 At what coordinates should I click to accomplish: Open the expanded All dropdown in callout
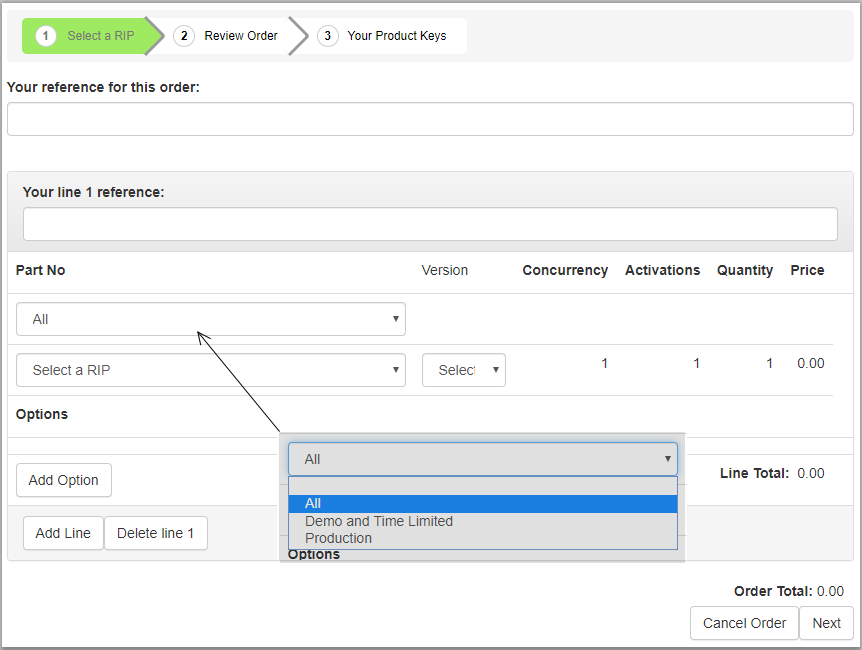482,459
